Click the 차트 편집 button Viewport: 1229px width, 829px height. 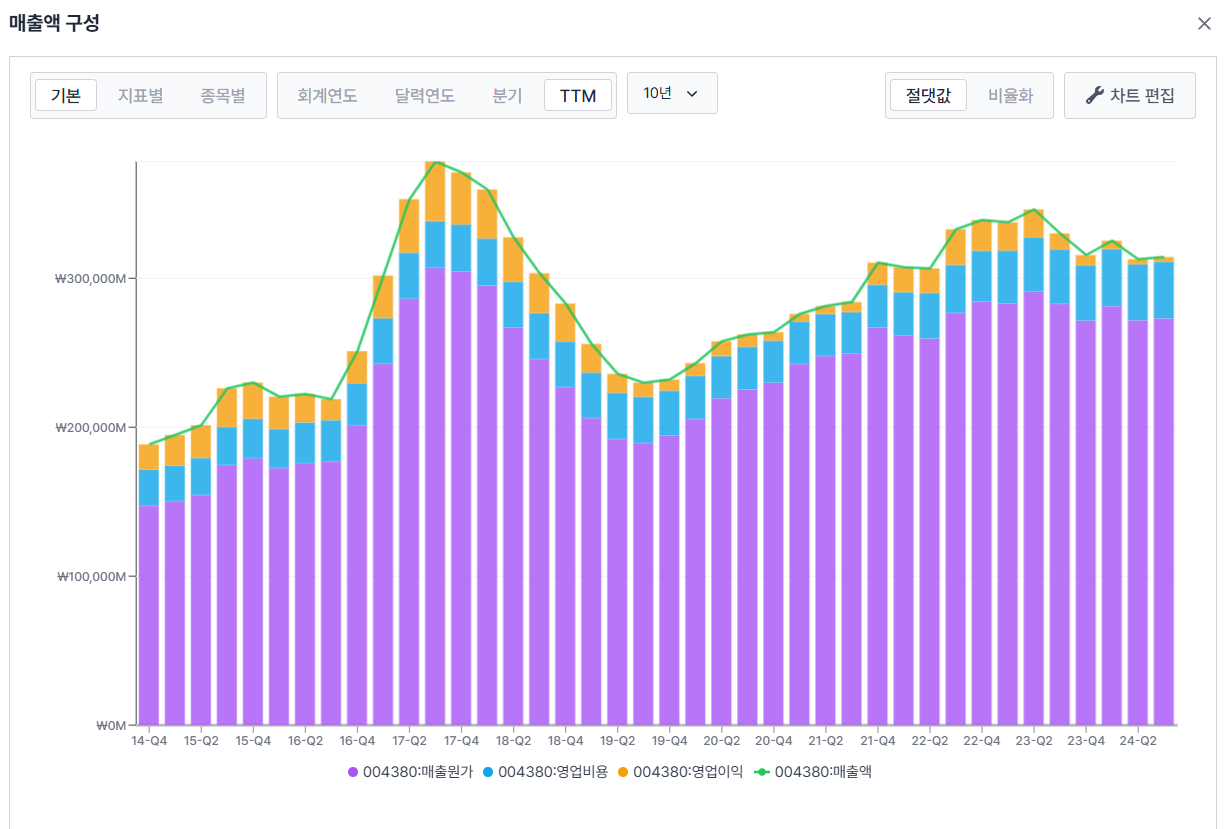1130,96
